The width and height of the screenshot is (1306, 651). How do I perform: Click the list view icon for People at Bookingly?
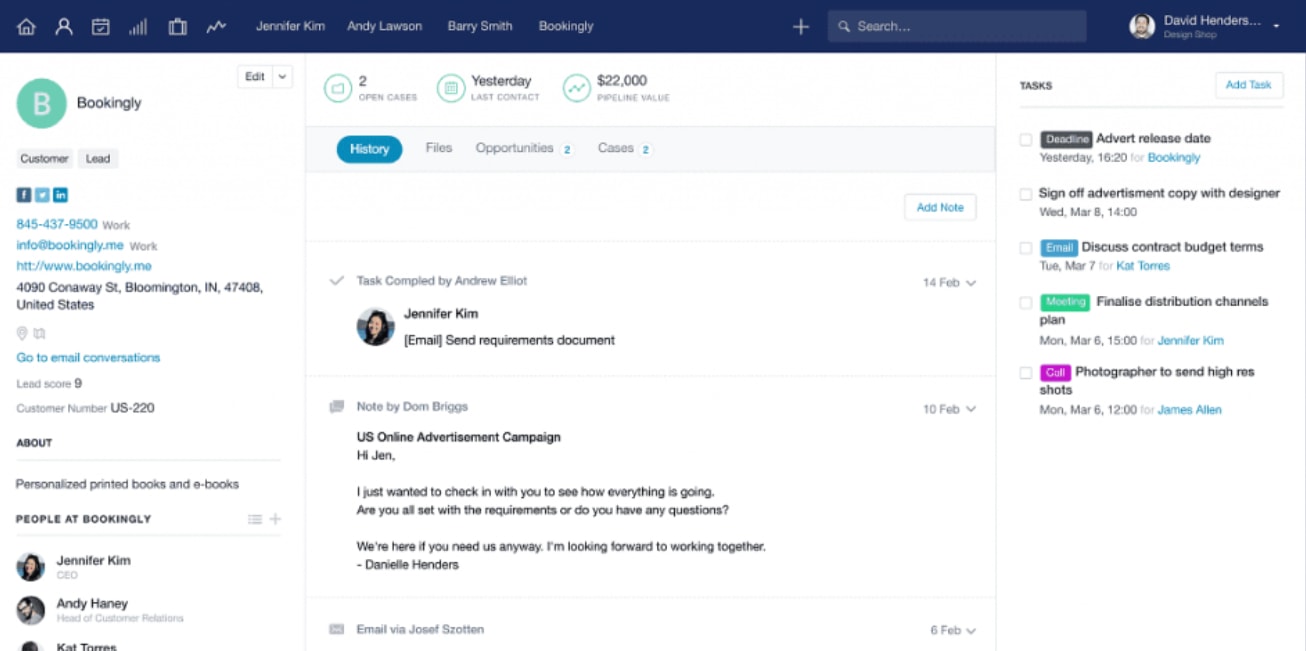(x=255, y=519)
